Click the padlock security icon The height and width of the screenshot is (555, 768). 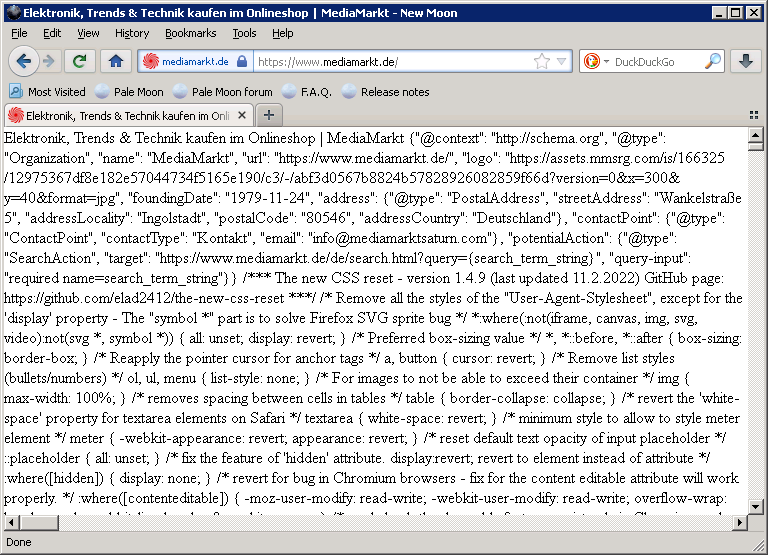click(x=242, y=62)
